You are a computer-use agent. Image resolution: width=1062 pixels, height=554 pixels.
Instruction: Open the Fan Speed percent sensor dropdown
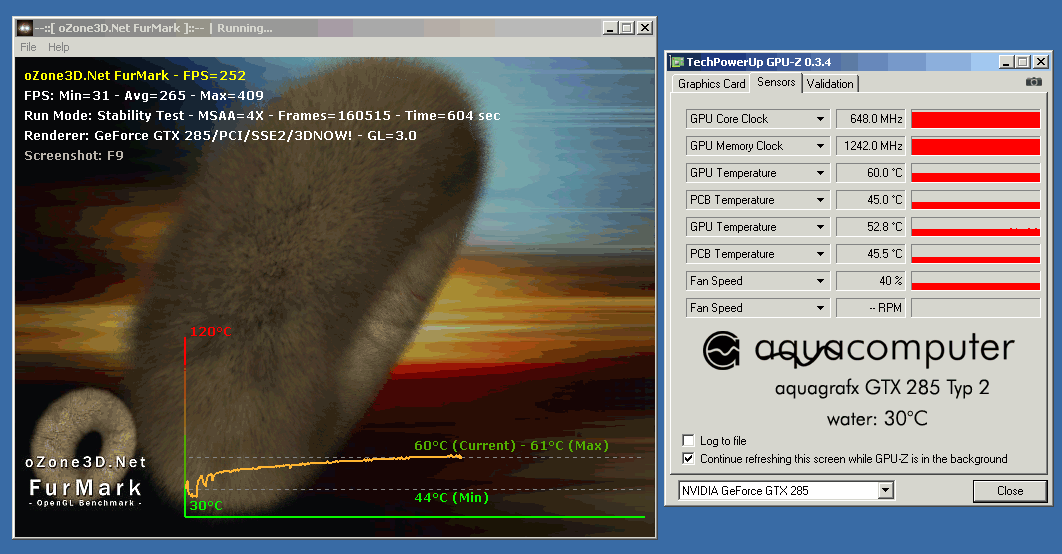pyautogui.click(x=820, y=281)
